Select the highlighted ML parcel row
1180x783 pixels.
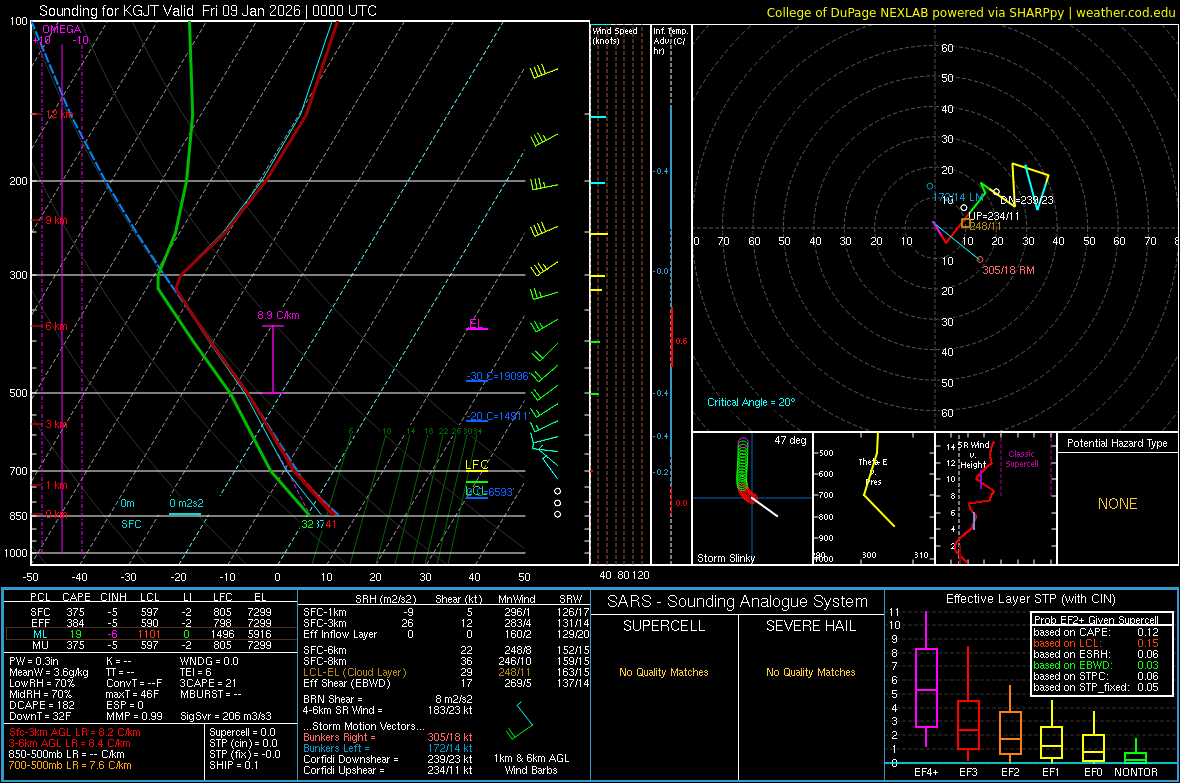150,634
